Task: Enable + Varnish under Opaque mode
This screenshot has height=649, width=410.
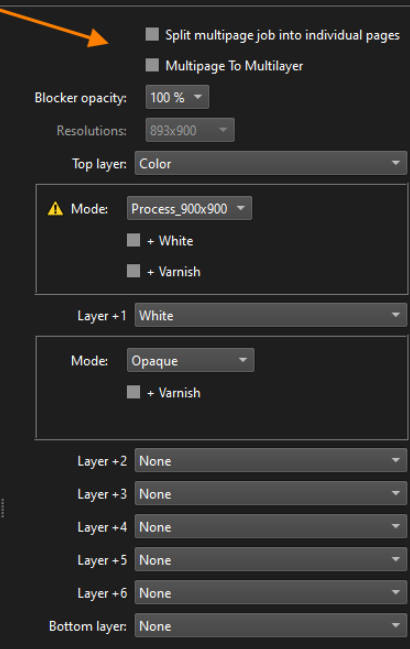Action: 133,392
